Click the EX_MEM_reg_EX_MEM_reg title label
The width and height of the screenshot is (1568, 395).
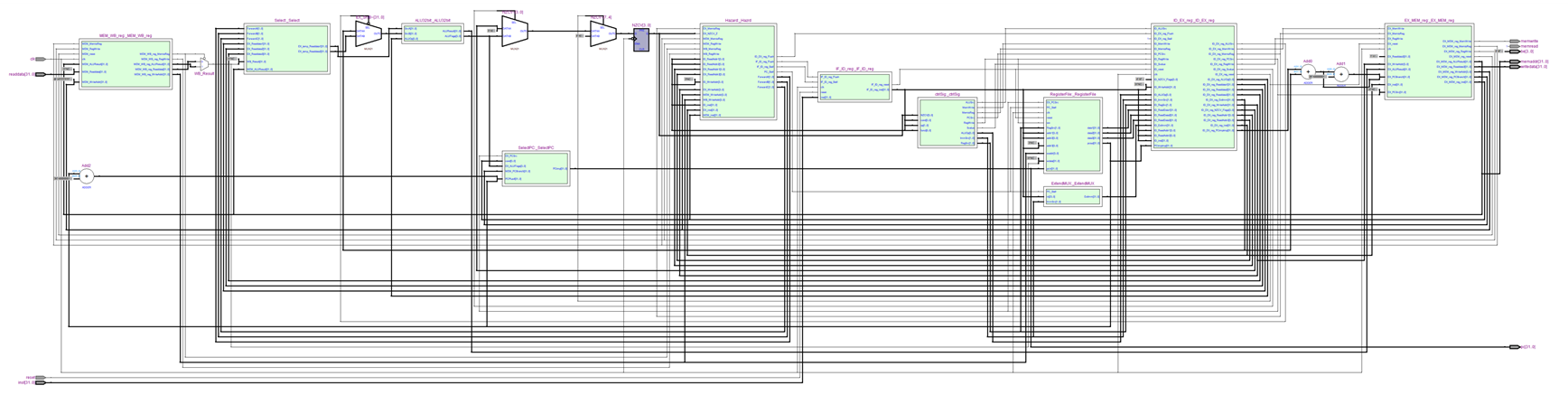(1429, 20)
